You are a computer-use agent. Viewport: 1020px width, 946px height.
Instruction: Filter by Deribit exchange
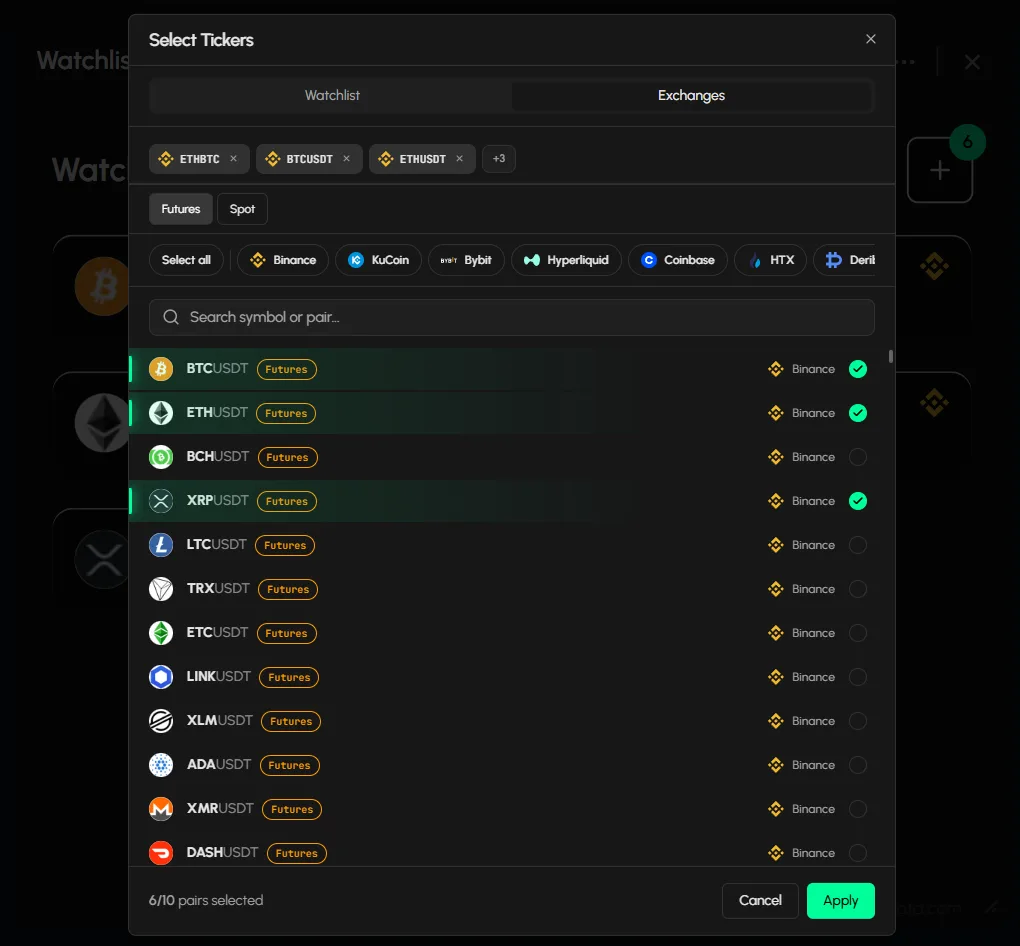(x=844, y=260)
